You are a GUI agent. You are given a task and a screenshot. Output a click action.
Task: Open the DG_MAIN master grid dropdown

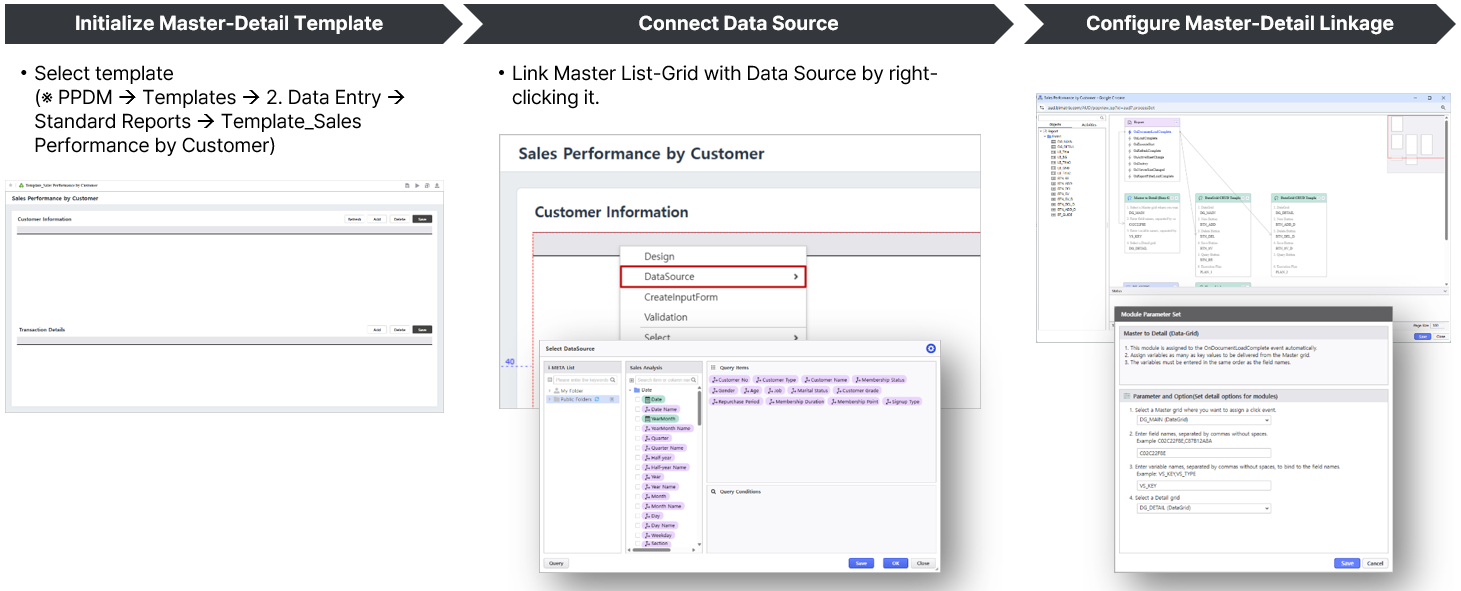click(x=1202, y=421)
